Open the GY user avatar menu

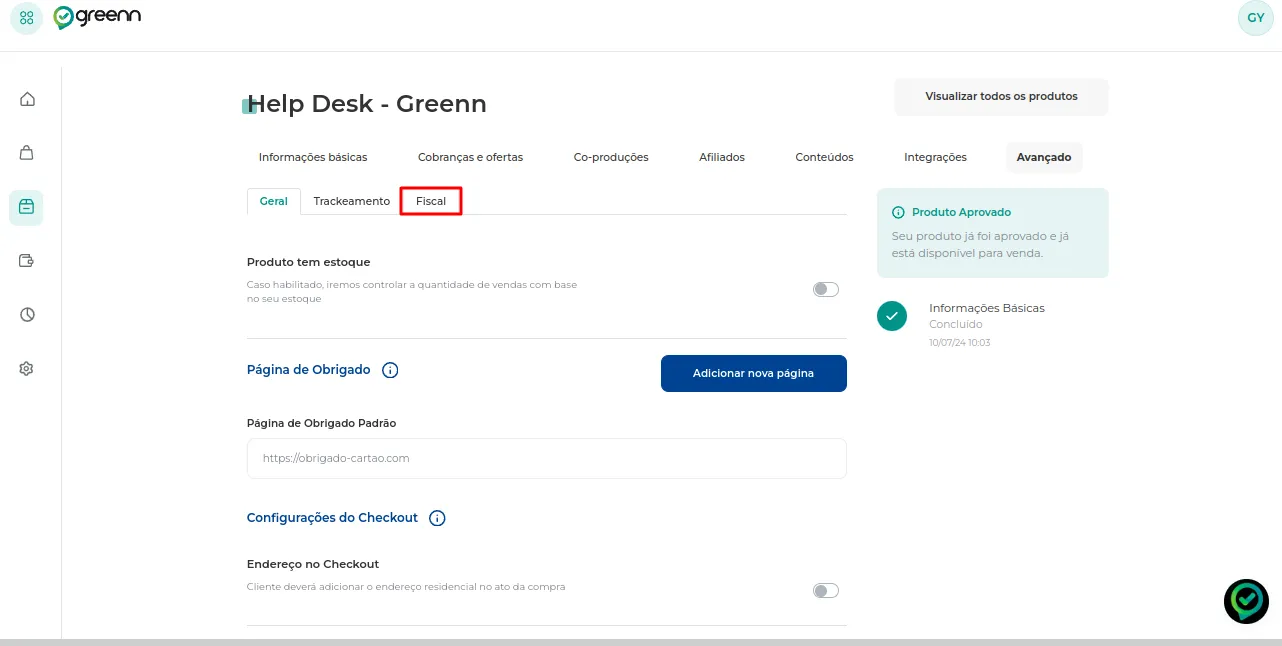(1255, 18)
